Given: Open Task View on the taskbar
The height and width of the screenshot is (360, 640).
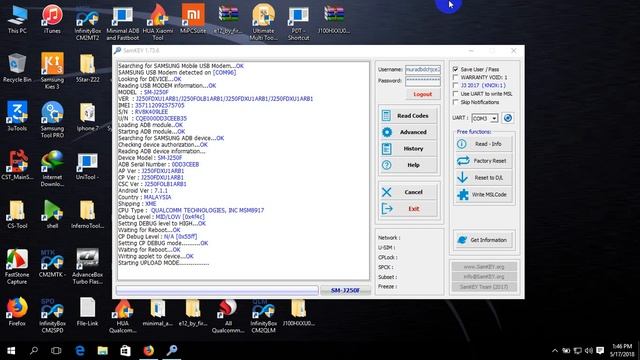Looking at the screenshot, I should pyautogui.click(x=56, y=351).
